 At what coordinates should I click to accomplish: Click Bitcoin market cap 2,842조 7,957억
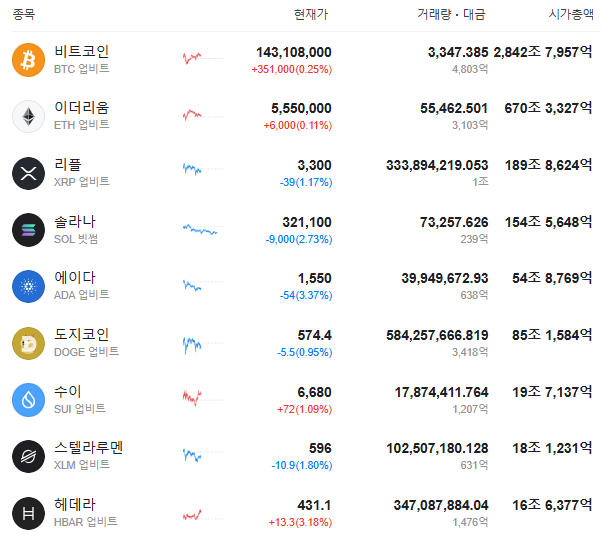point(543,52)
